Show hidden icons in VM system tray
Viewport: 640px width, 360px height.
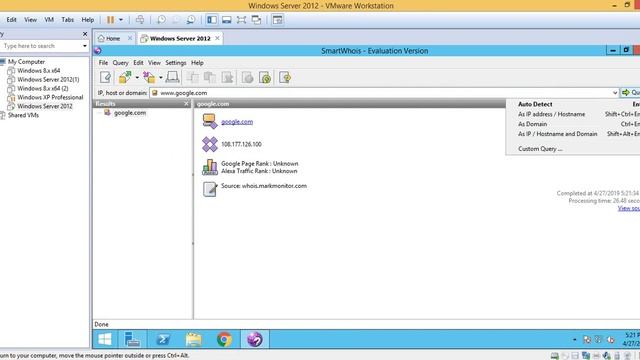(x=575, y=340)
